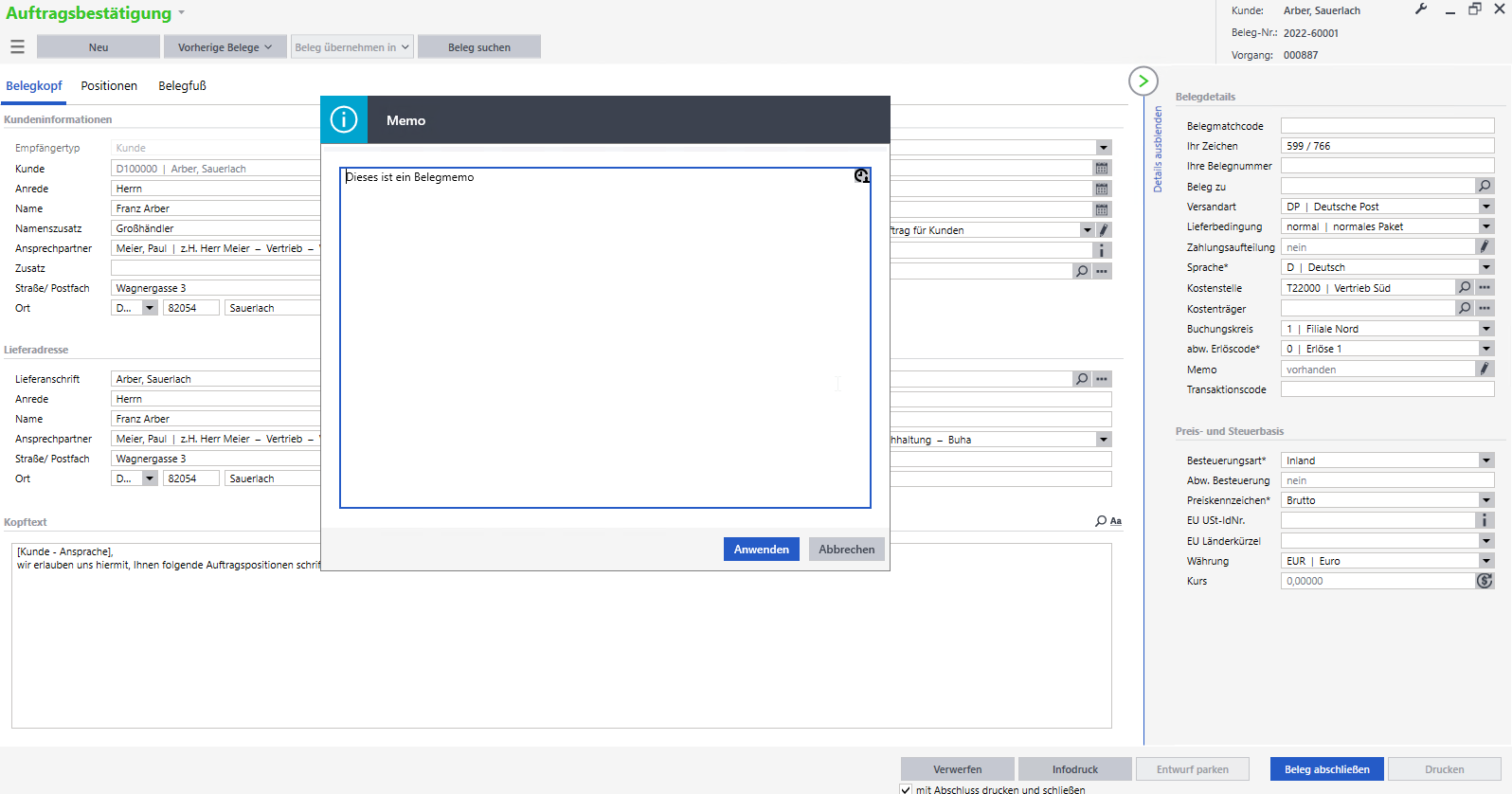Edit Zahlungsaufteilung with its pencil icon
1512x794 pixels.
point(1485,247)
